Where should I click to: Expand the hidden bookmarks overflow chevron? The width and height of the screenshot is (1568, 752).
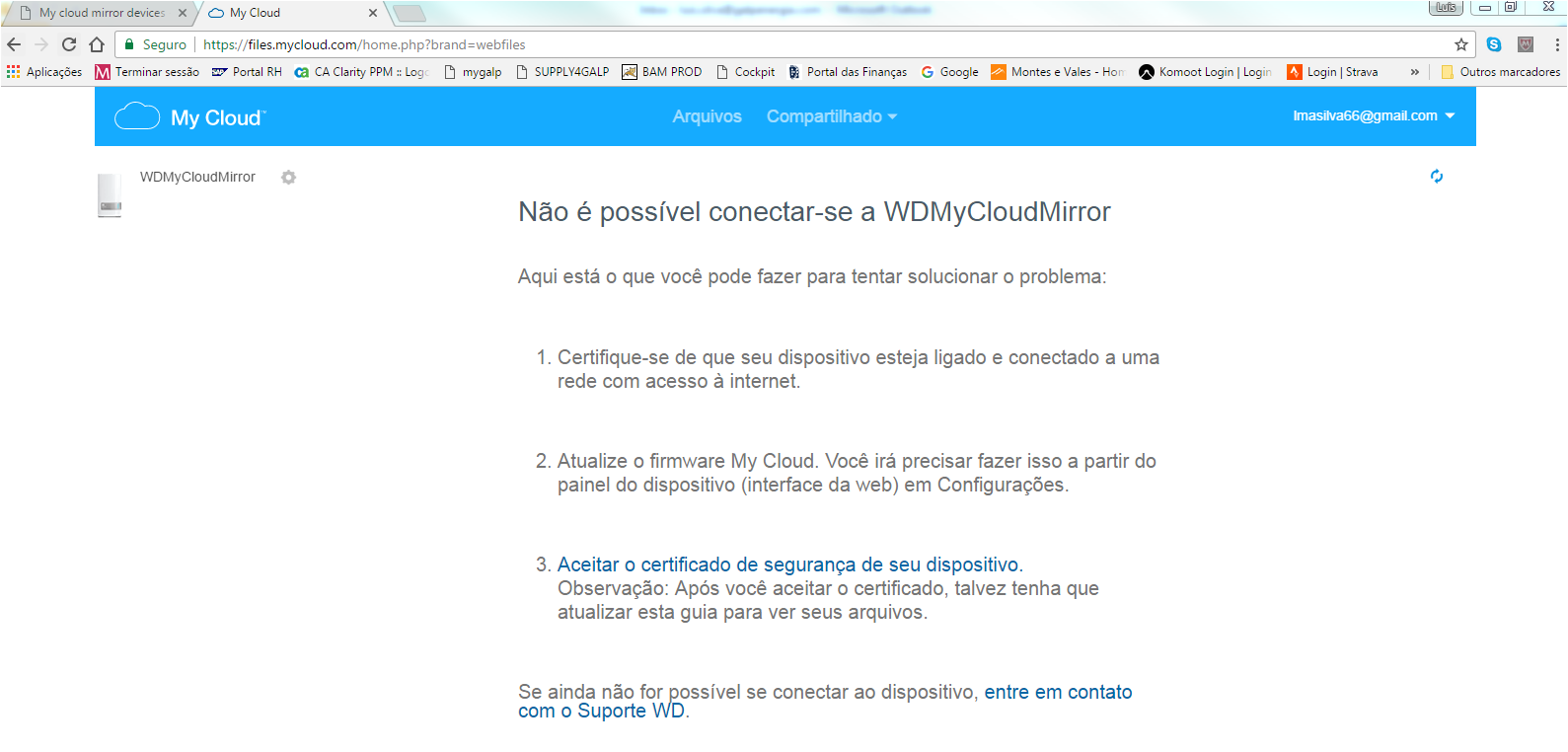(1415, 72)
